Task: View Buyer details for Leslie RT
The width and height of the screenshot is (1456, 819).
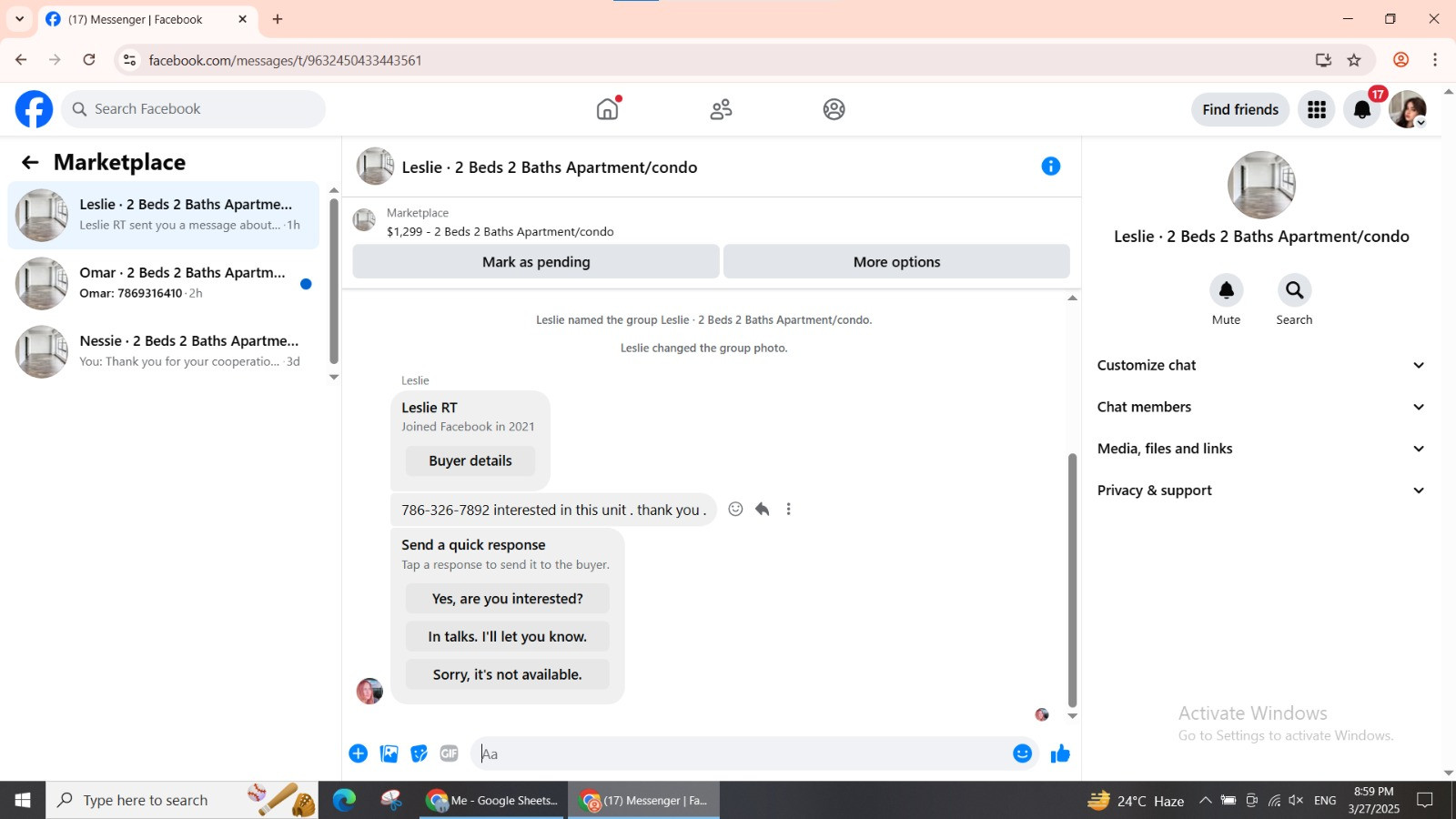Action: (470, 461)
